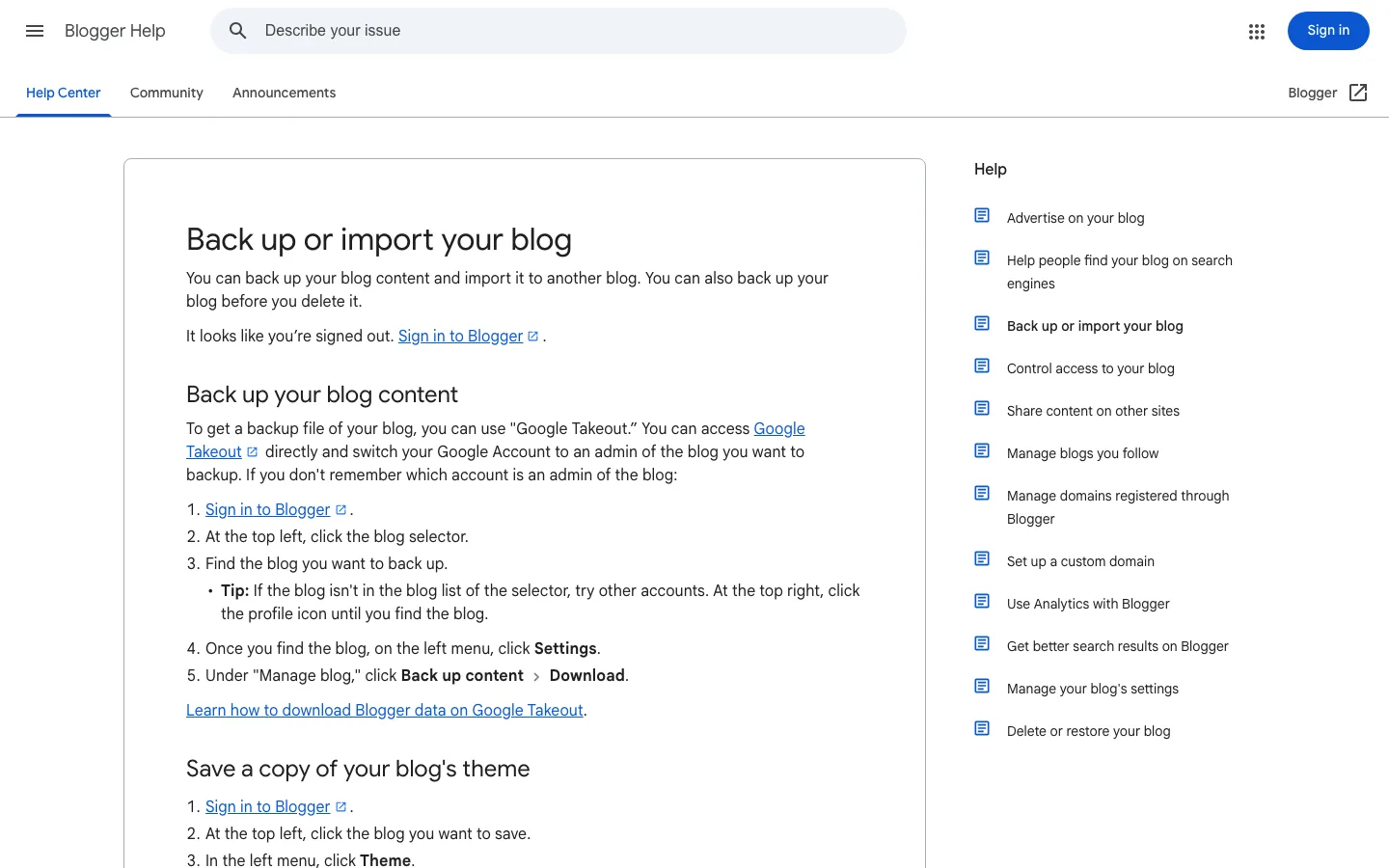
Task: Click article icon beside Share content on other sites
Action: [x=982, y=409]
